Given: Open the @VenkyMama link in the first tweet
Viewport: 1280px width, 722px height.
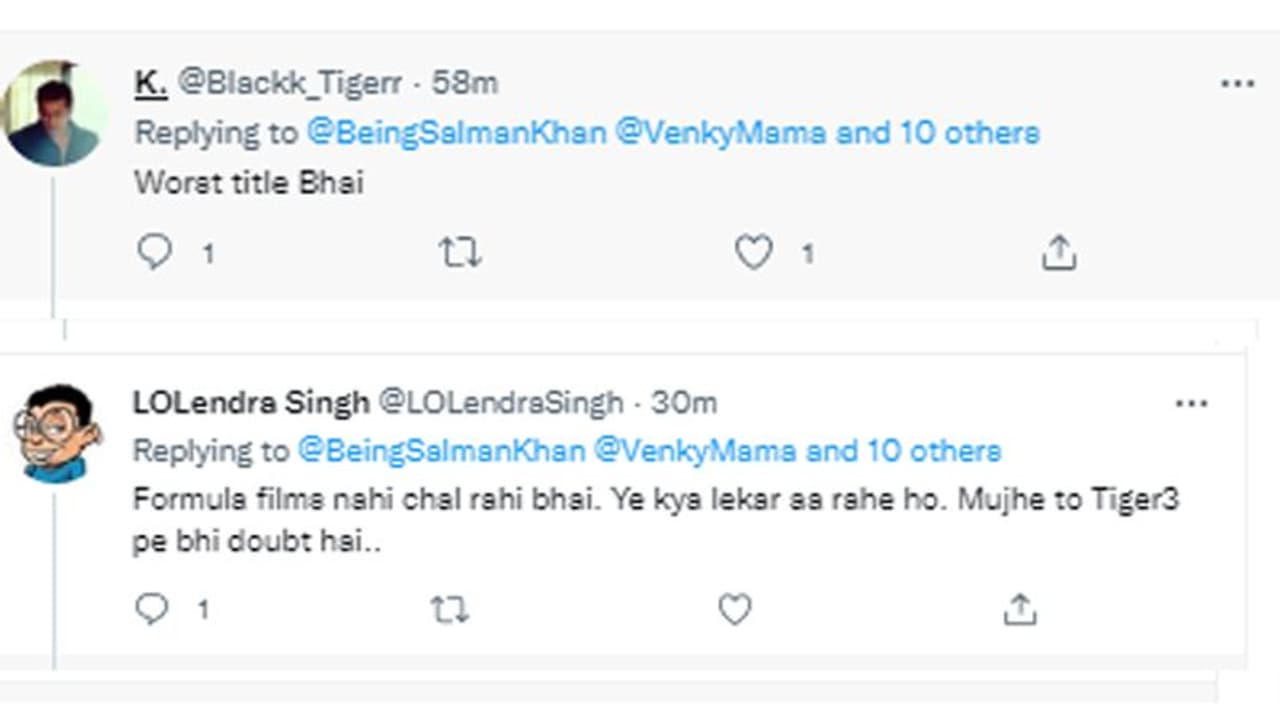Looking at the screenshot, I should click(x=720, y=133).
